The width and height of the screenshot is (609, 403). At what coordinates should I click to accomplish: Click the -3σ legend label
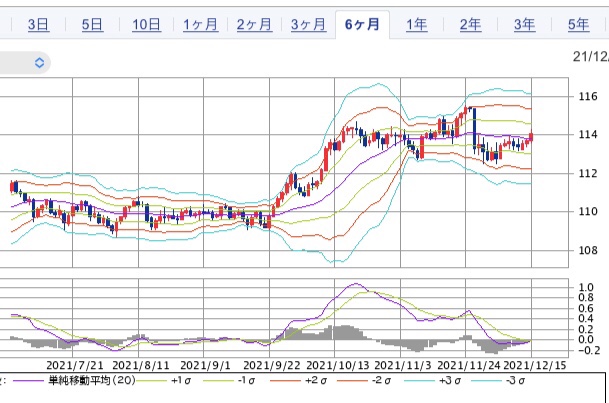(x=517, y=380)
